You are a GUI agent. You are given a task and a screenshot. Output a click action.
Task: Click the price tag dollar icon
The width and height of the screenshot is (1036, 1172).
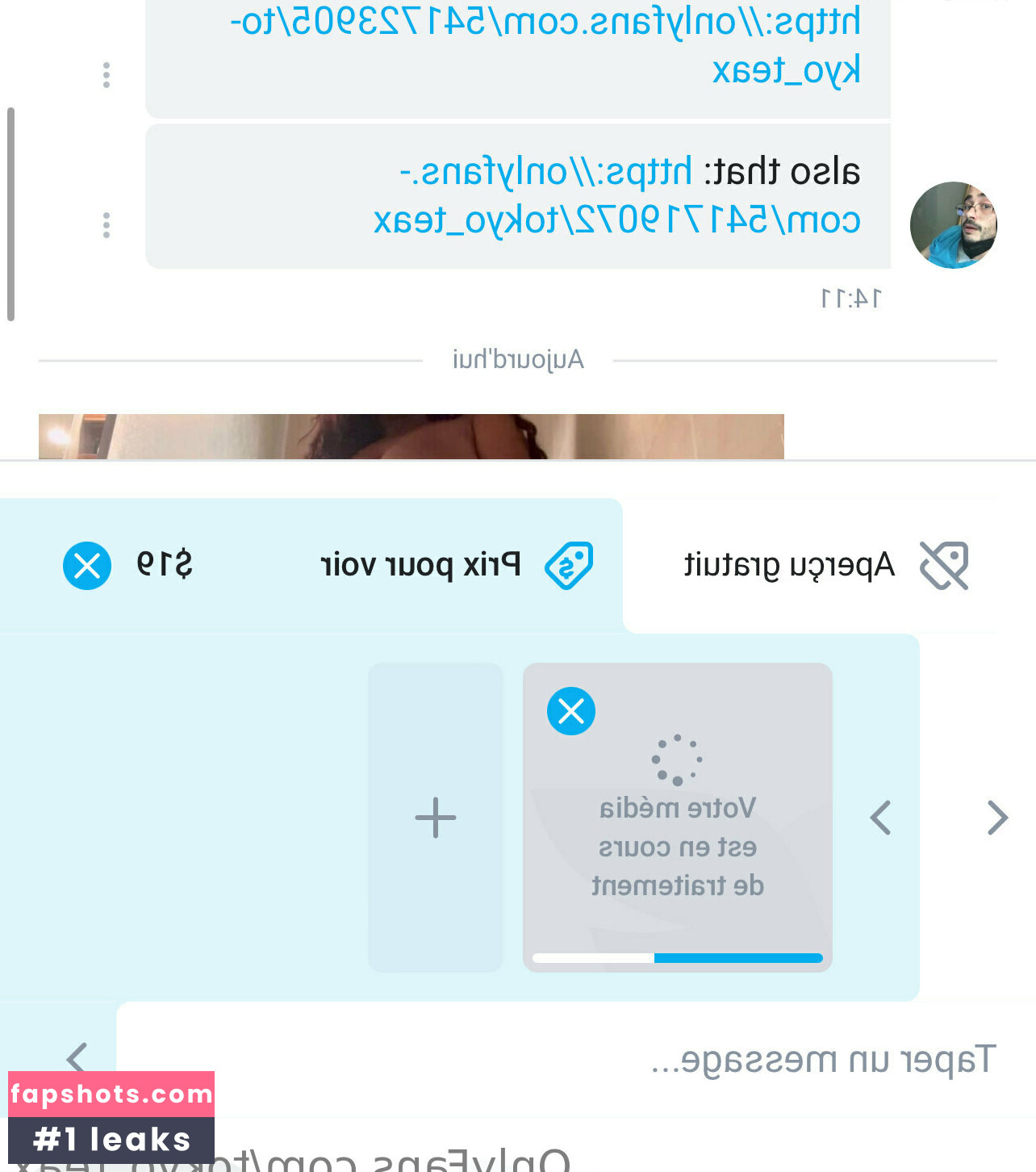pyautogui.click(x=569, y=565)
